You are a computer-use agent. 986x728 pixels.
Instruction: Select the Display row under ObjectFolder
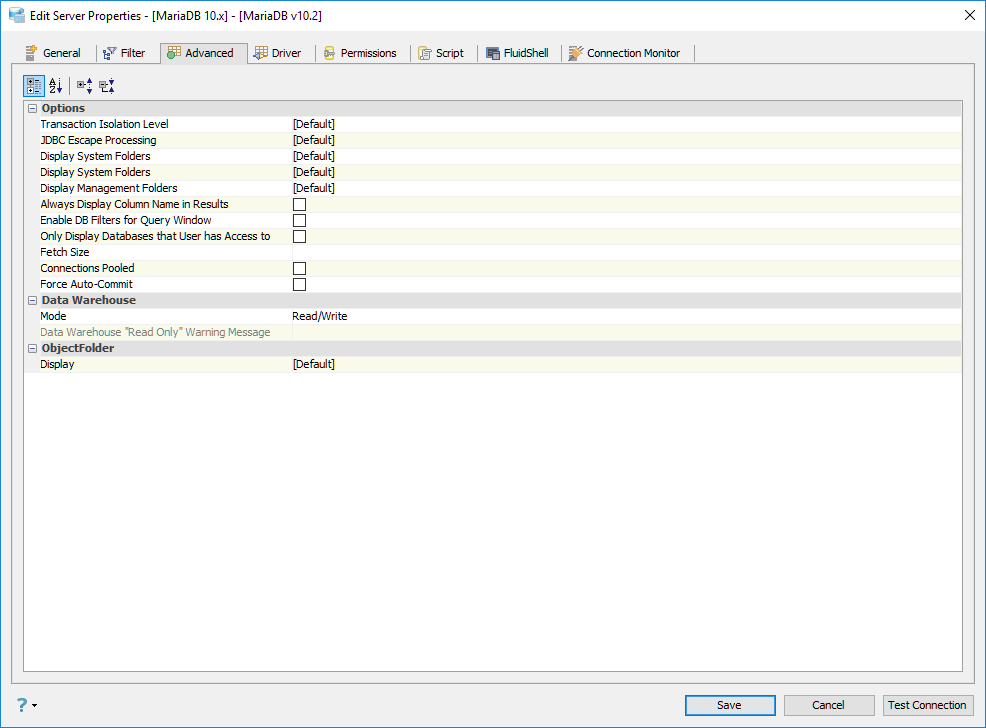(x=493, y=364)
